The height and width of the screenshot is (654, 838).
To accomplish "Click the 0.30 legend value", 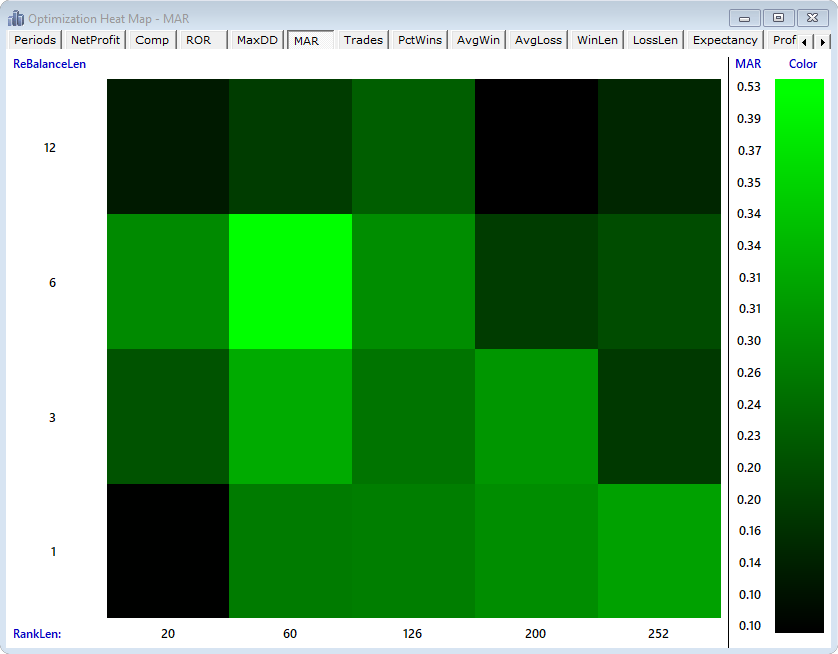I will [x=749, y=341].
